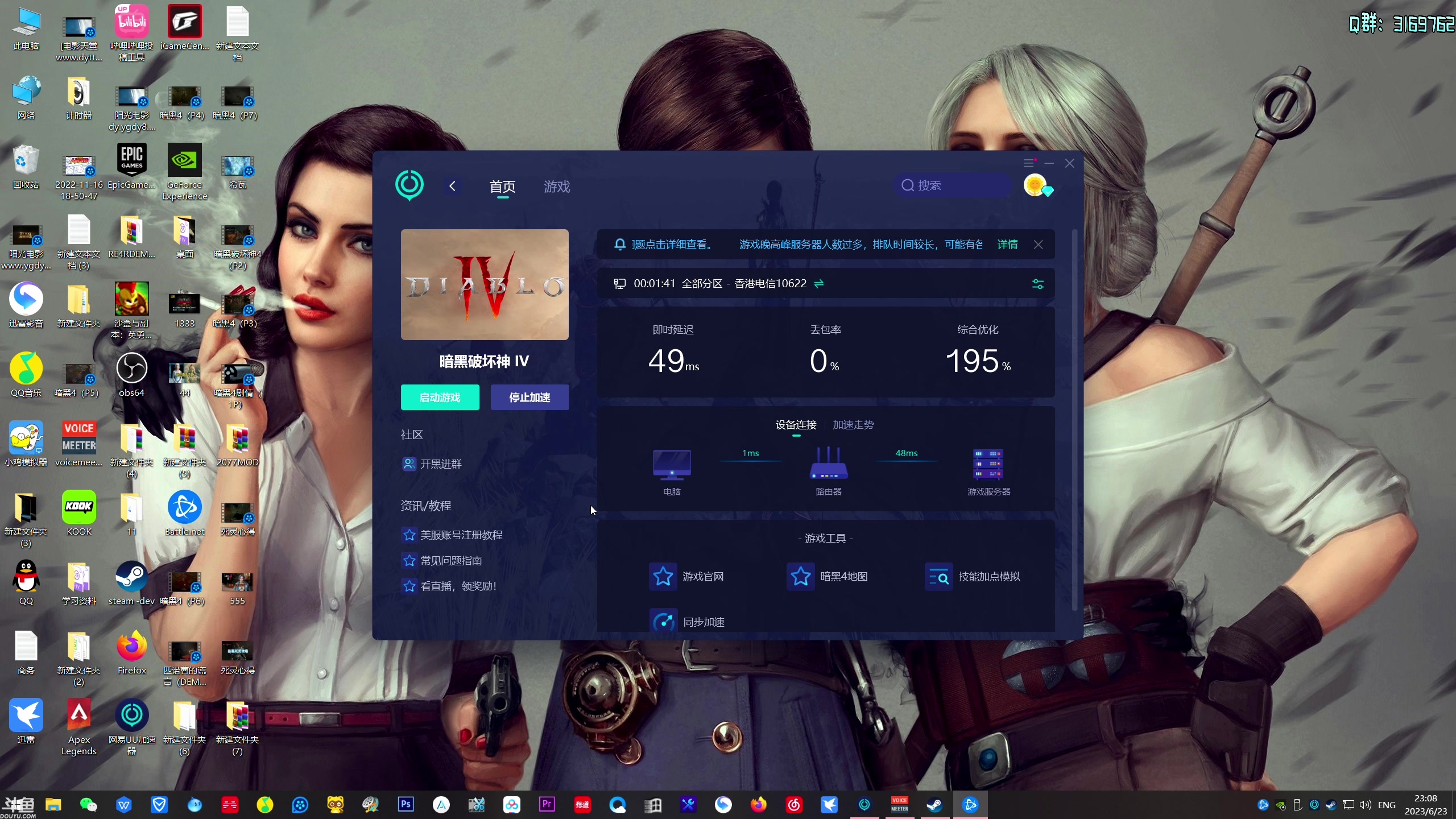Open 游戏官网 game tool

[x=686, y=577]
